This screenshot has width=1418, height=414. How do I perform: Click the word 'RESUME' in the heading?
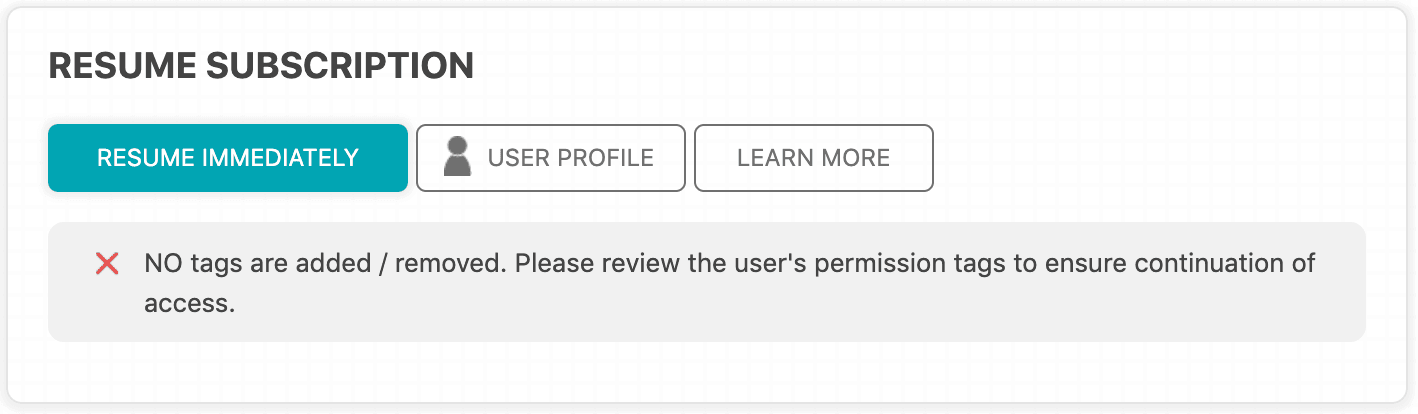(x=122, y=66)
